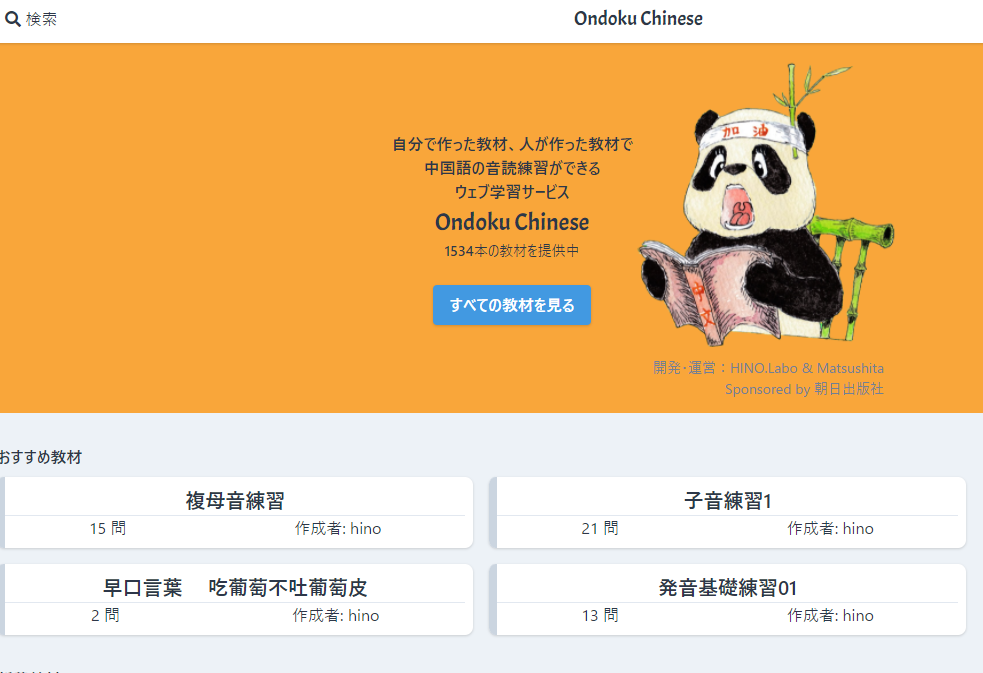Click the すべての教材を見る button
The height and width of the screenshot is (673, 983).
(x=512, y=305)
